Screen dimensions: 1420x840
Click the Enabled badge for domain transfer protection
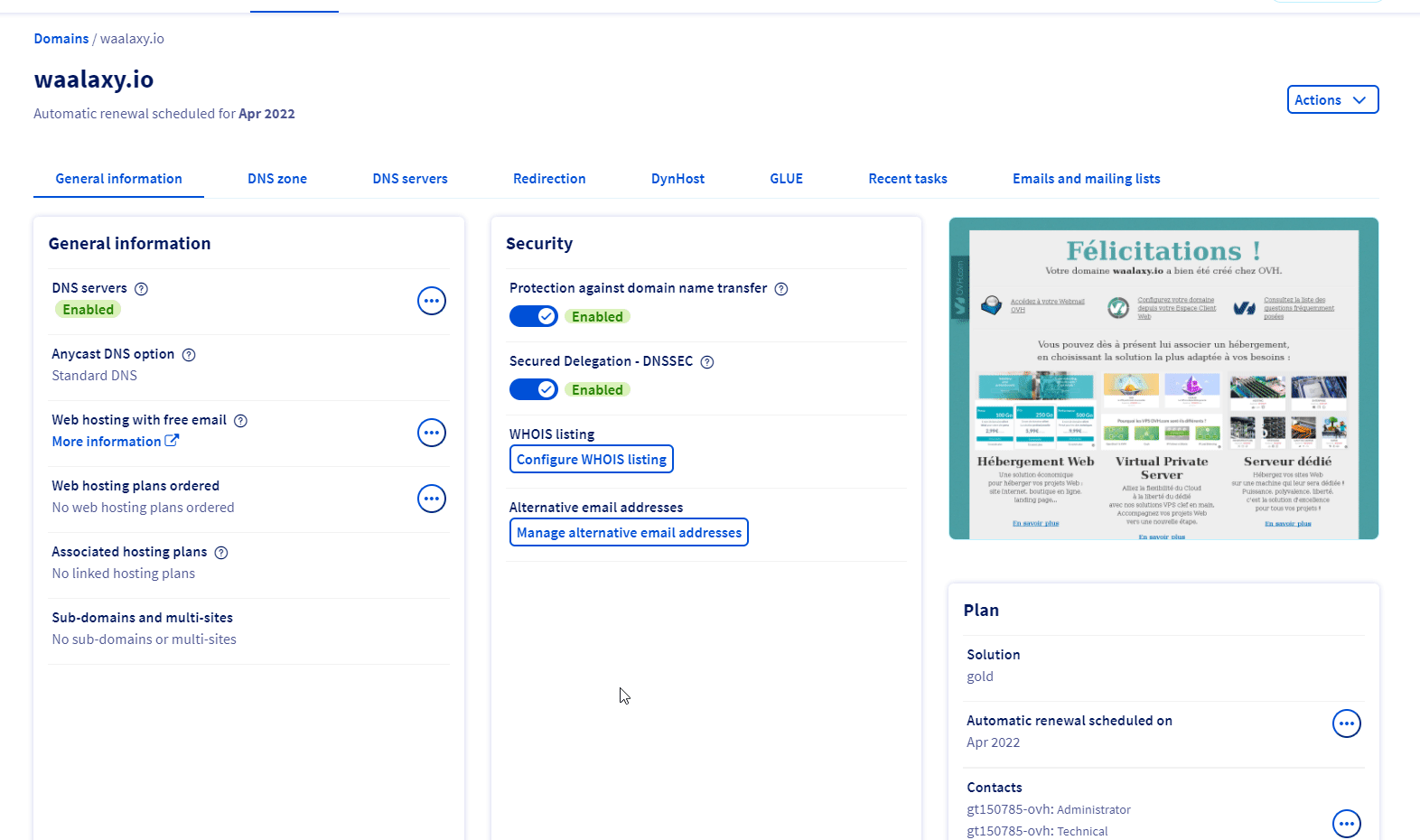(597, 317)
